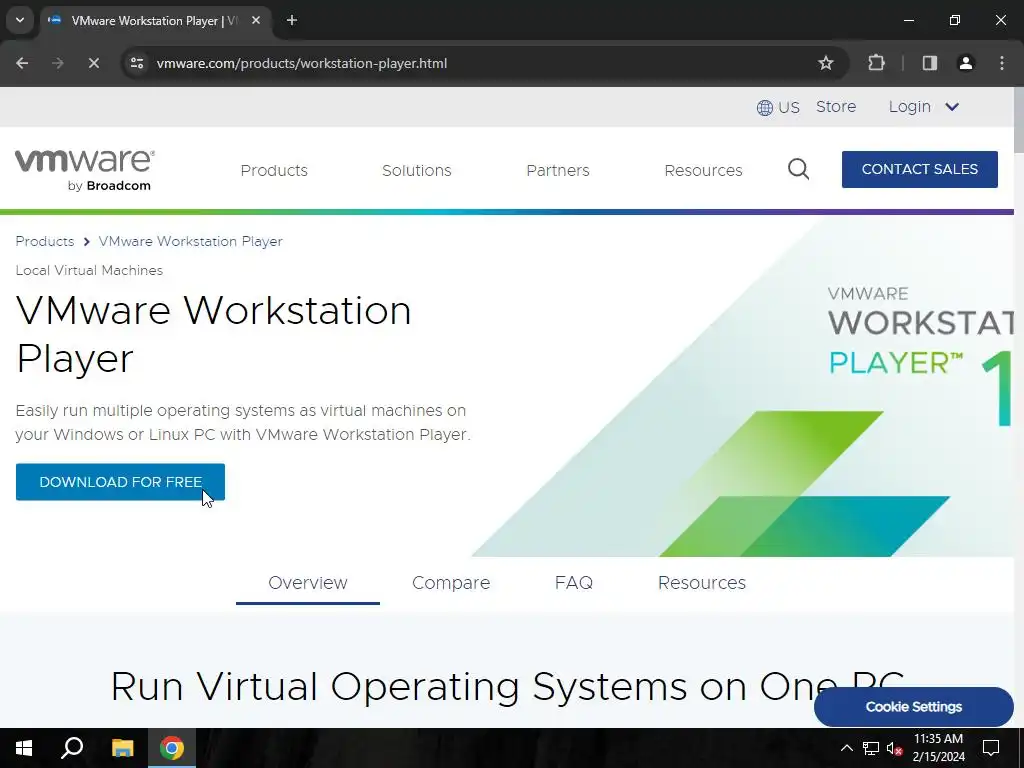
Task: Toggle the Chrome side panel icon
Action: (929, 63)
